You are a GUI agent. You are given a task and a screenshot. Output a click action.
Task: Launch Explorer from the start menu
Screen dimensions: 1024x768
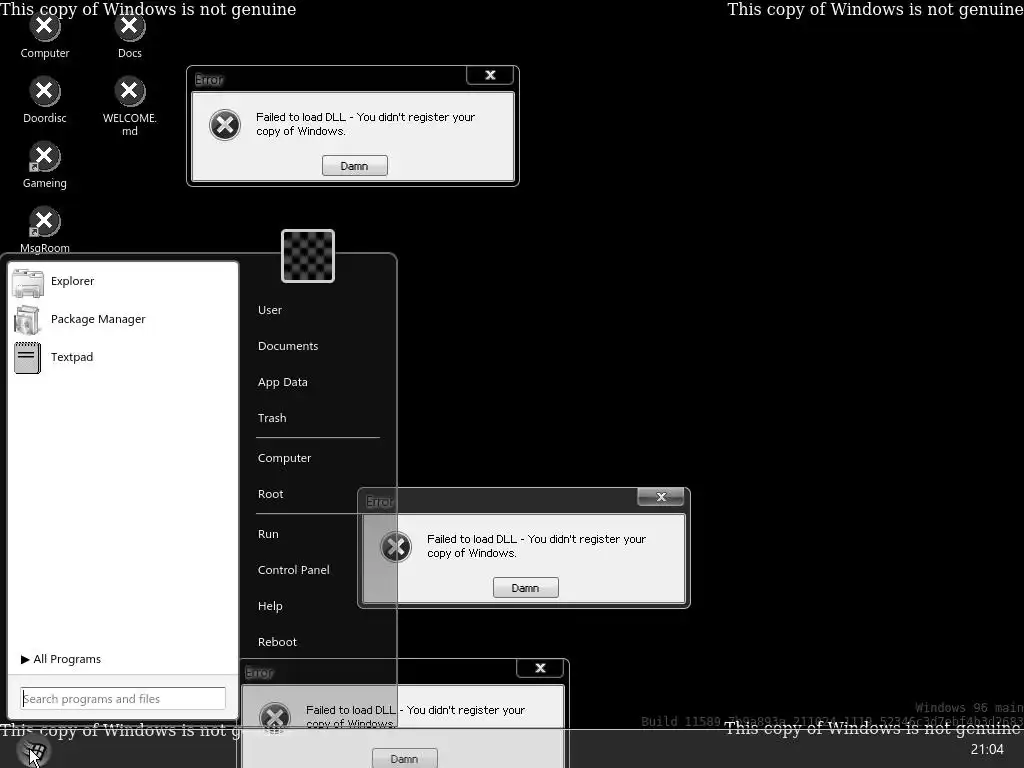click(123, 281)
